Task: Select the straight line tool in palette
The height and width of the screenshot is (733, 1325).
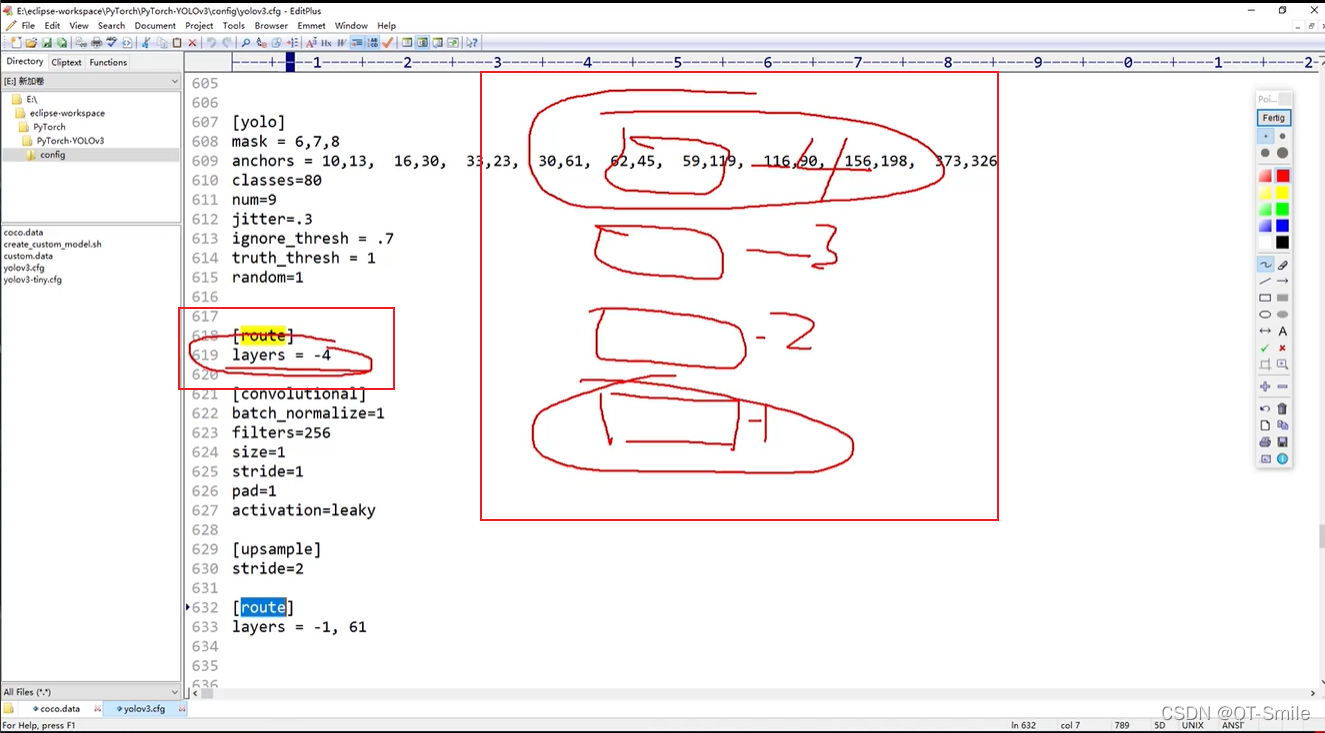Action: pos(1265,282)
